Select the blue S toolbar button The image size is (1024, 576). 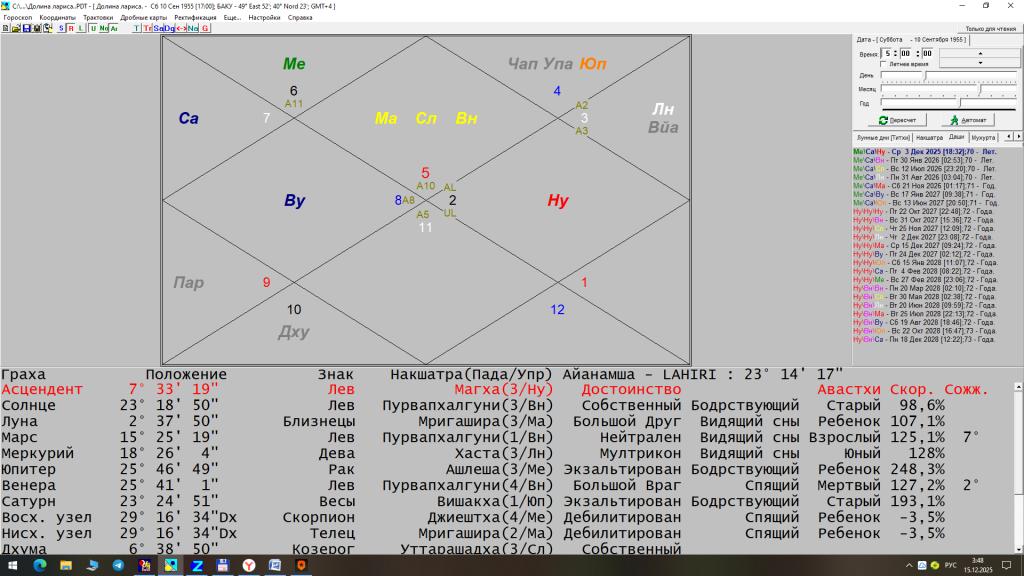pyautogui.click(x=60, y=28)
